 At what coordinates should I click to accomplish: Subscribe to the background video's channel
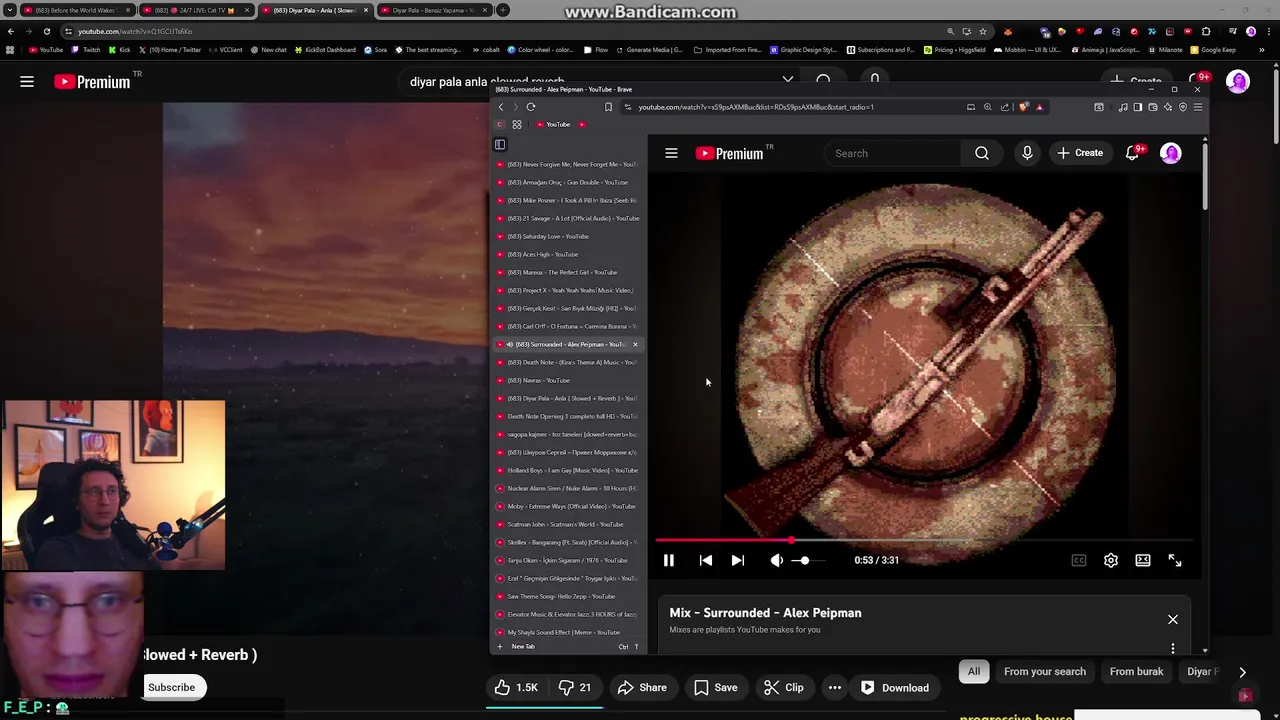[171, 688]
